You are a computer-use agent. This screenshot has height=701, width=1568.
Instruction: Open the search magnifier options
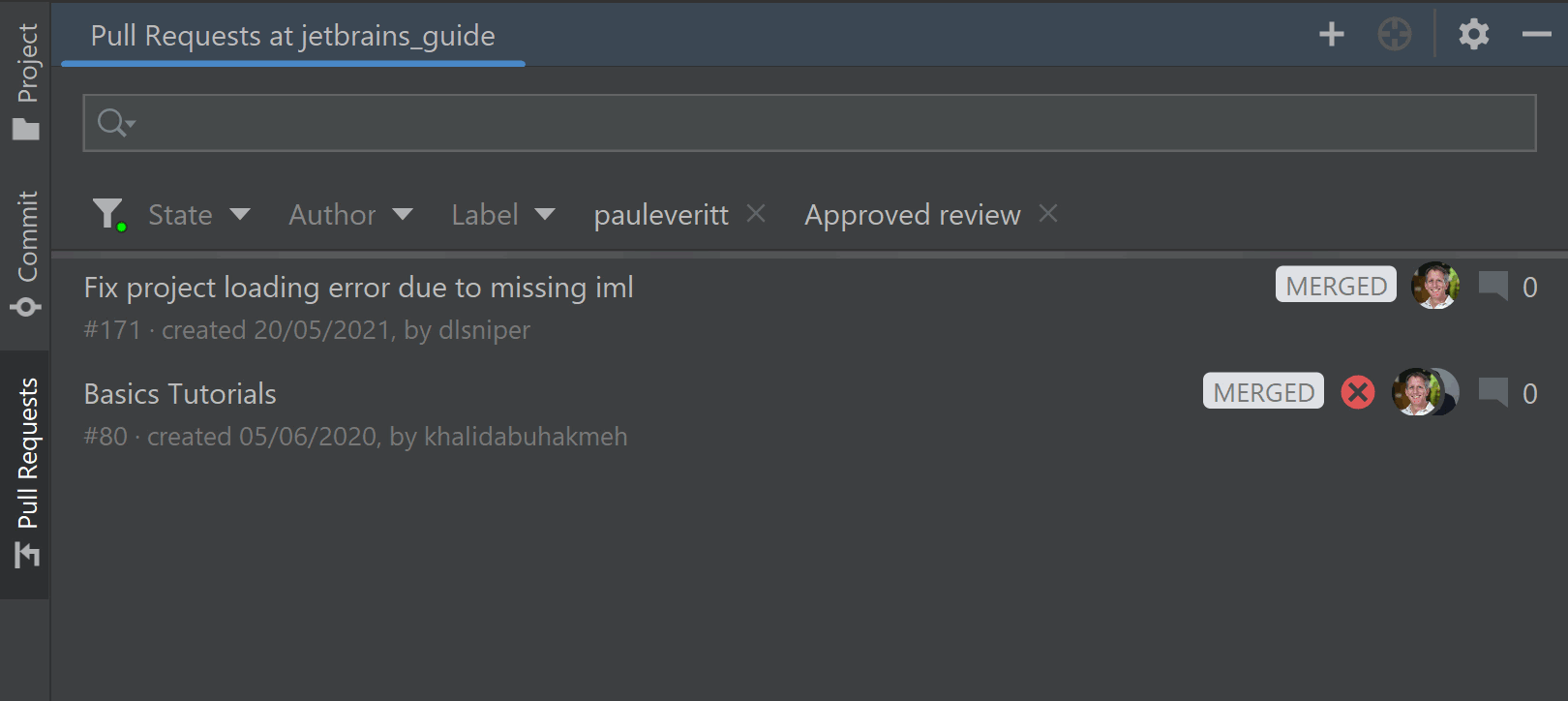[112, 123]
